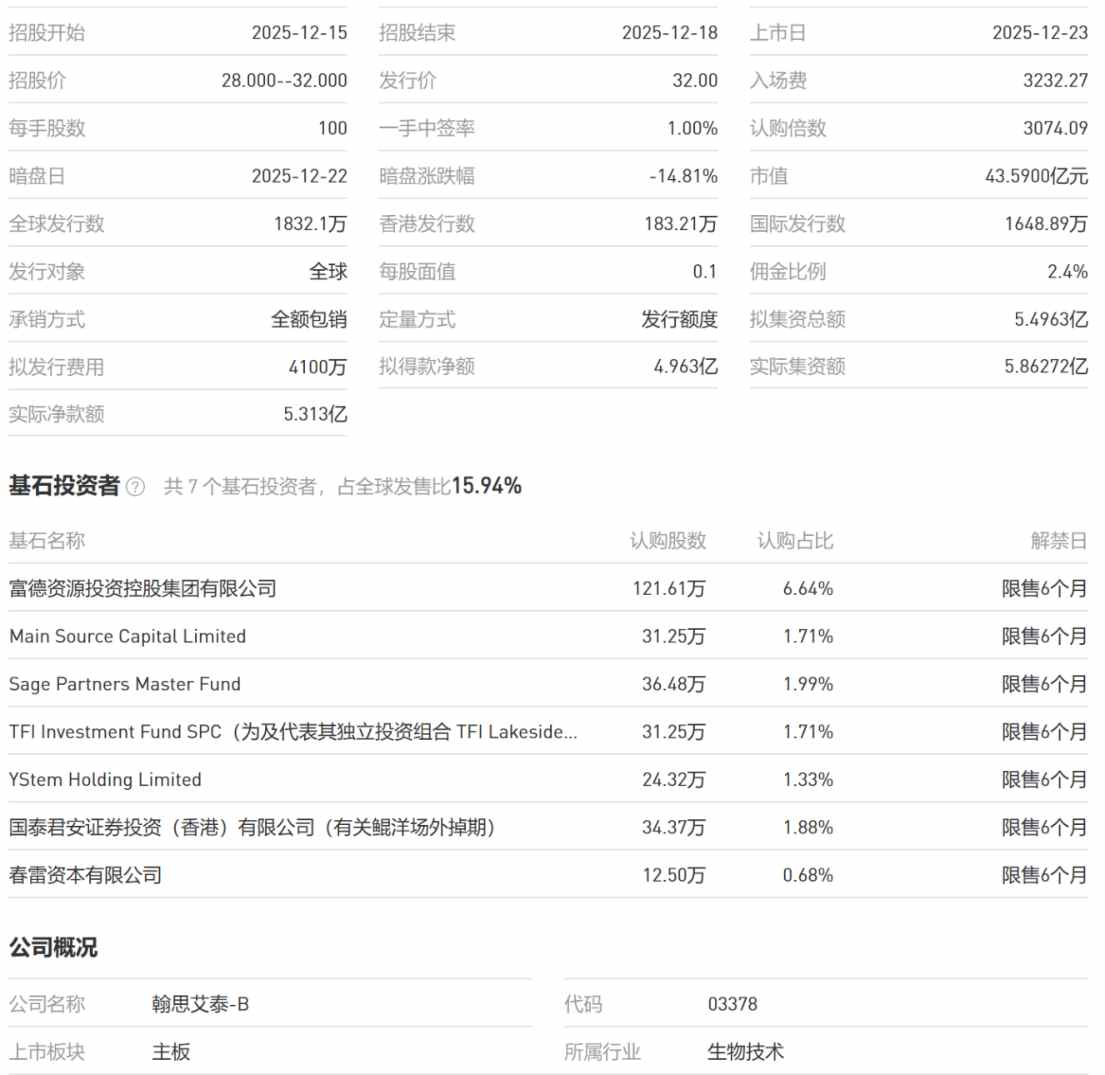1105x1075 pixels.
Task: Select the 34.37万 shares value
Action: tap(674, 827)
